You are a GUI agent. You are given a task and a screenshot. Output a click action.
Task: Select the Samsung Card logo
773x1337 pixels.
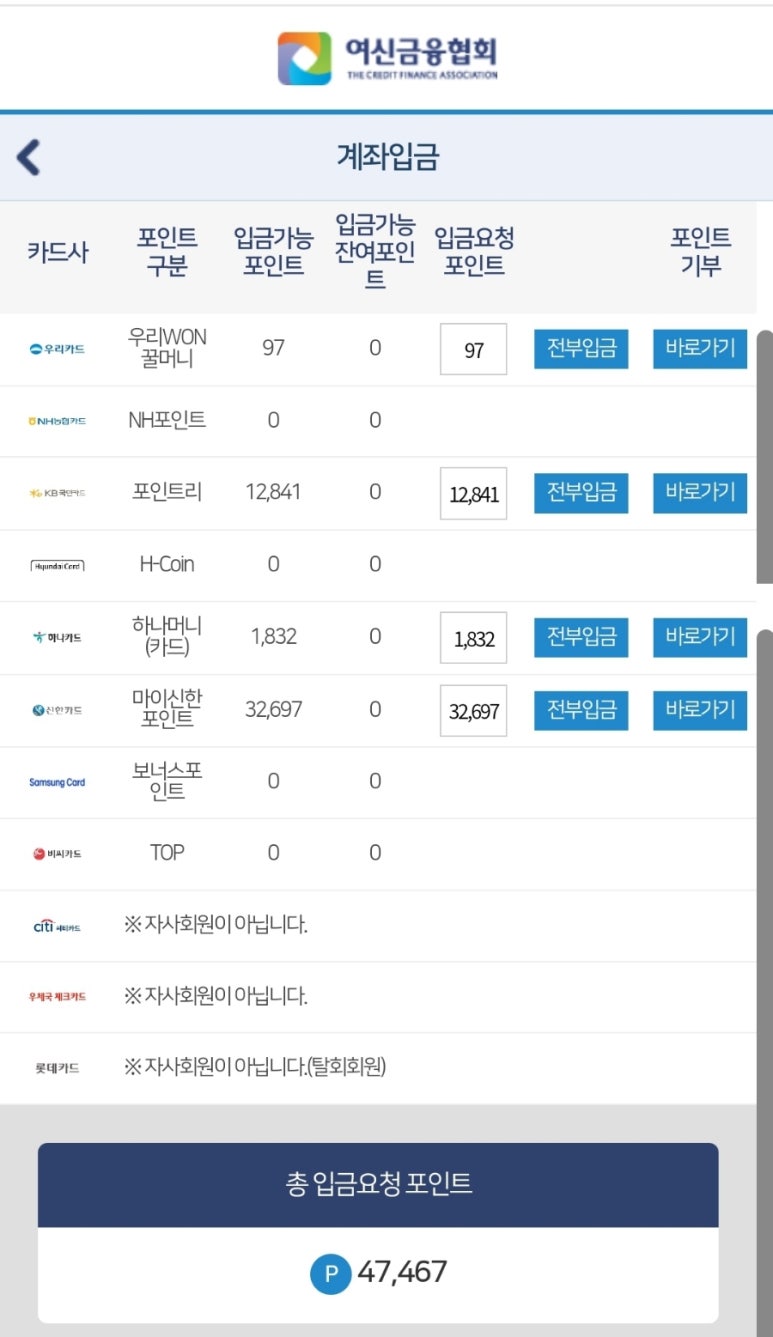(x=57, y=782)
